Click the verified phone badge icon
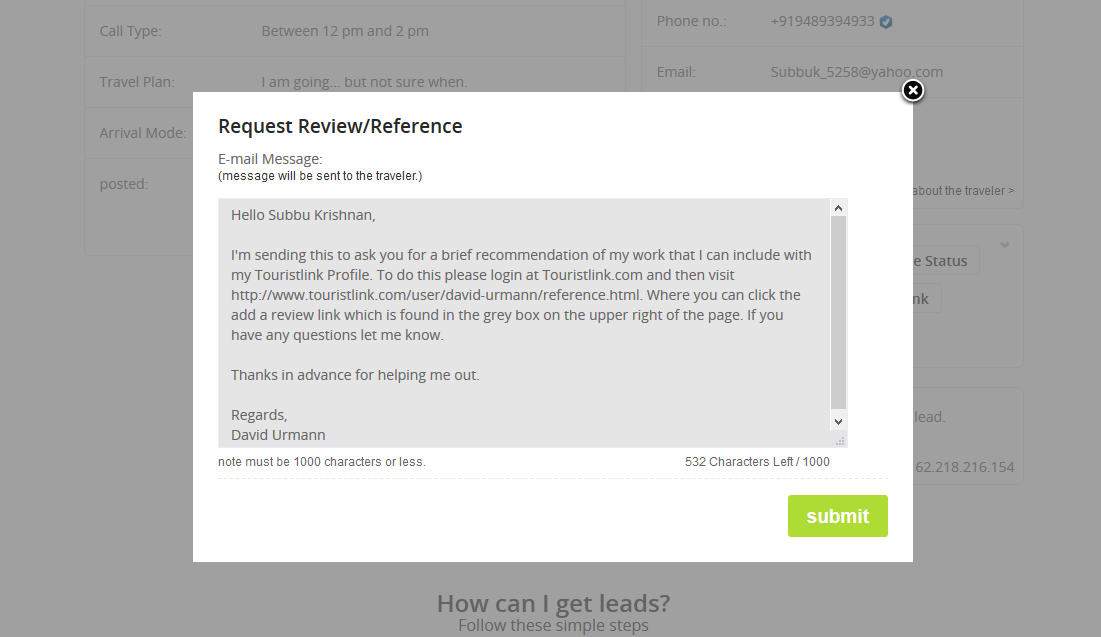 click(x=886, y=22)
